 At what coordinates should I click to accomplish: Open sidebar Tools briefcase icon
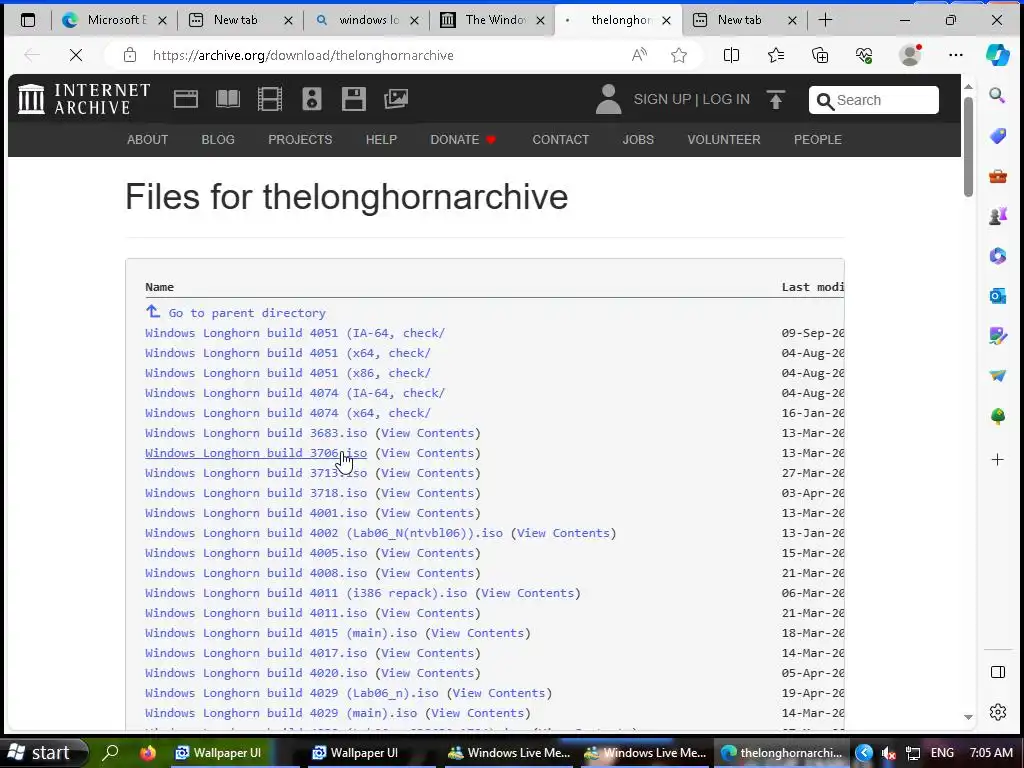point(997,176)
